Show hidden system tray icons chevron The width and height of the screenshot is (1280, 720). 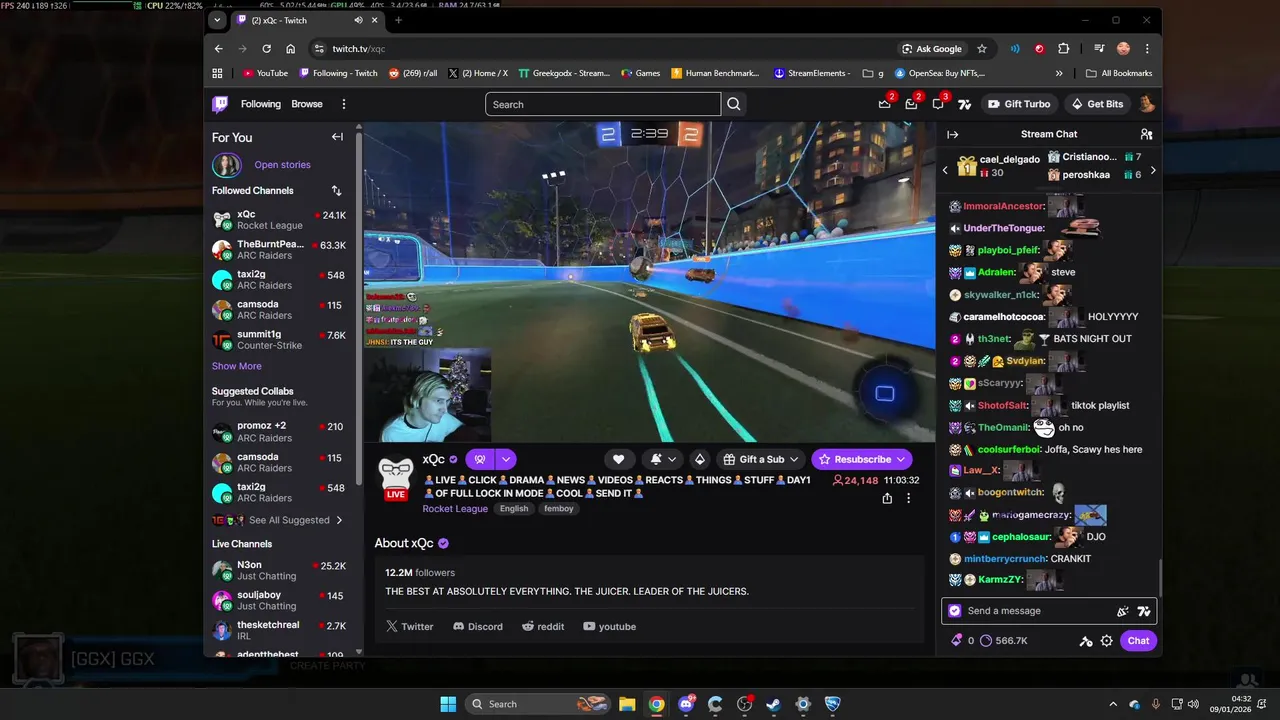[x=1113, y=704]
